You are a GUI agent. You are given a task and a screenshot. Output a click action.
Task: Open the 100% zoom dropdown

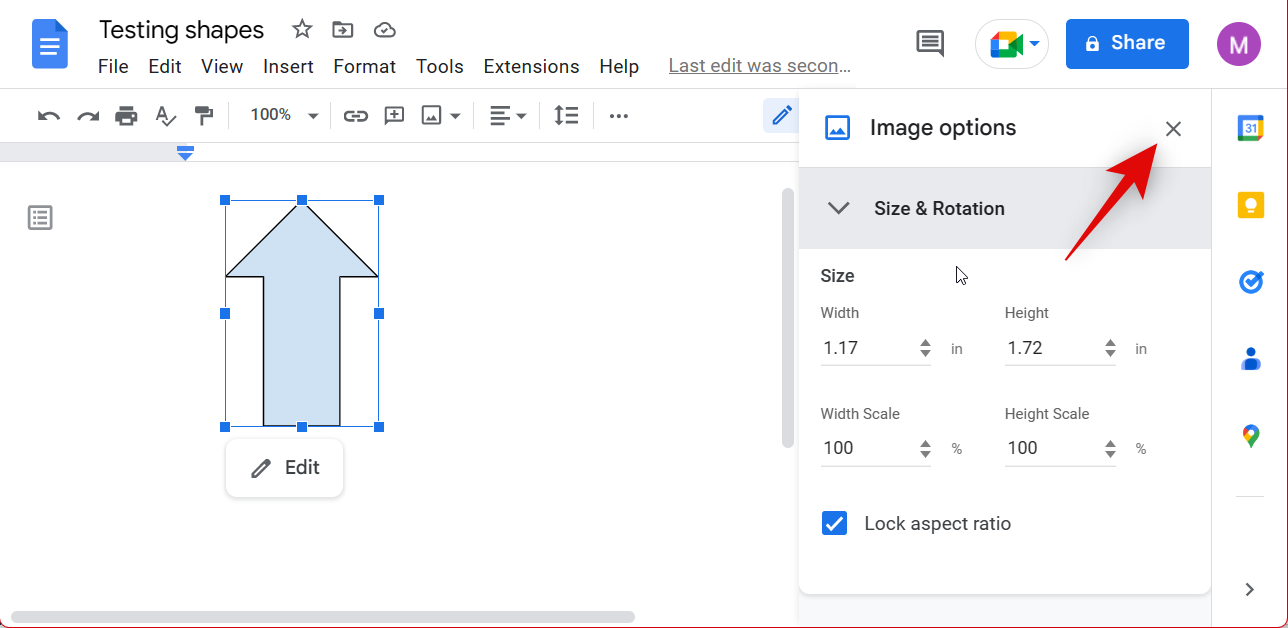pyautogui.click(x=284, y=116)
